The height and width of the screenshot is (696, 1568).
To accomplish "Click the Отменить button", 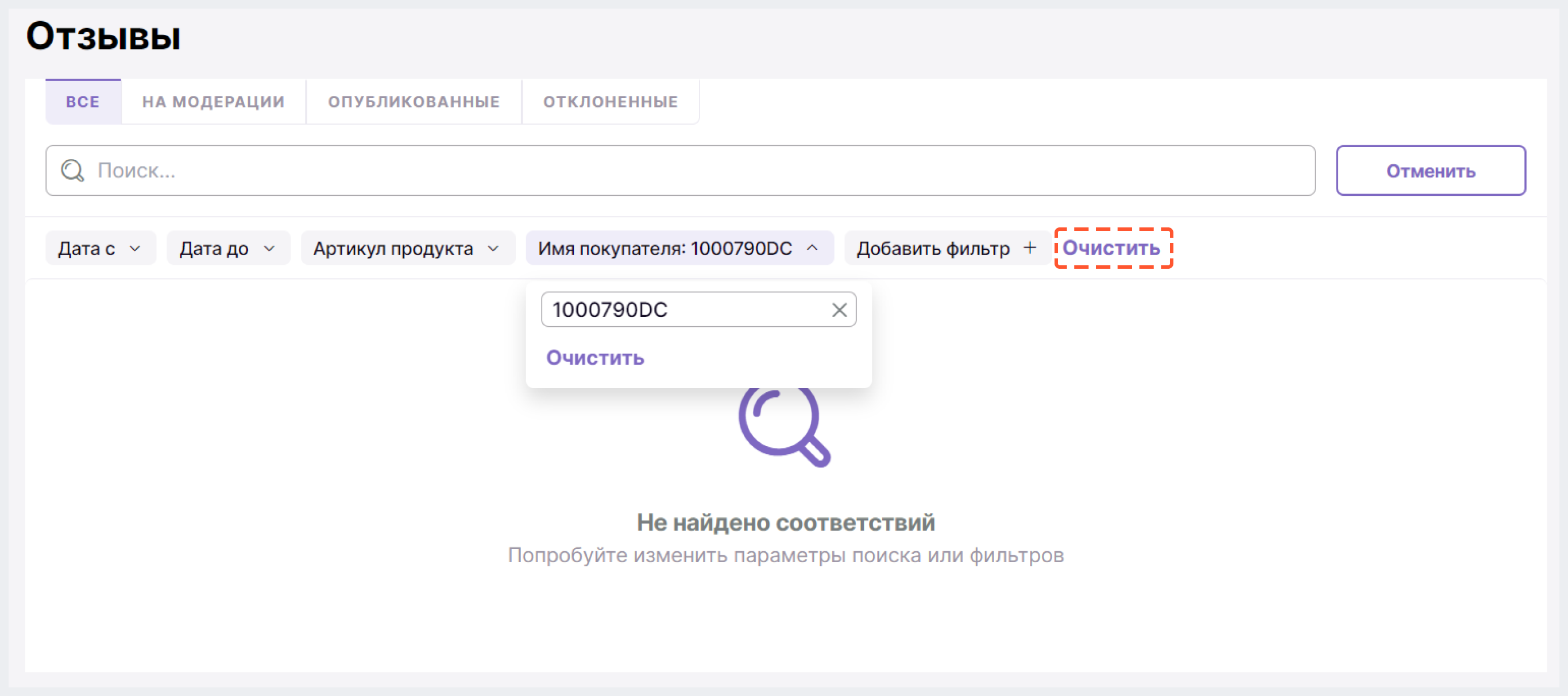I will [x=1430, y=171].
